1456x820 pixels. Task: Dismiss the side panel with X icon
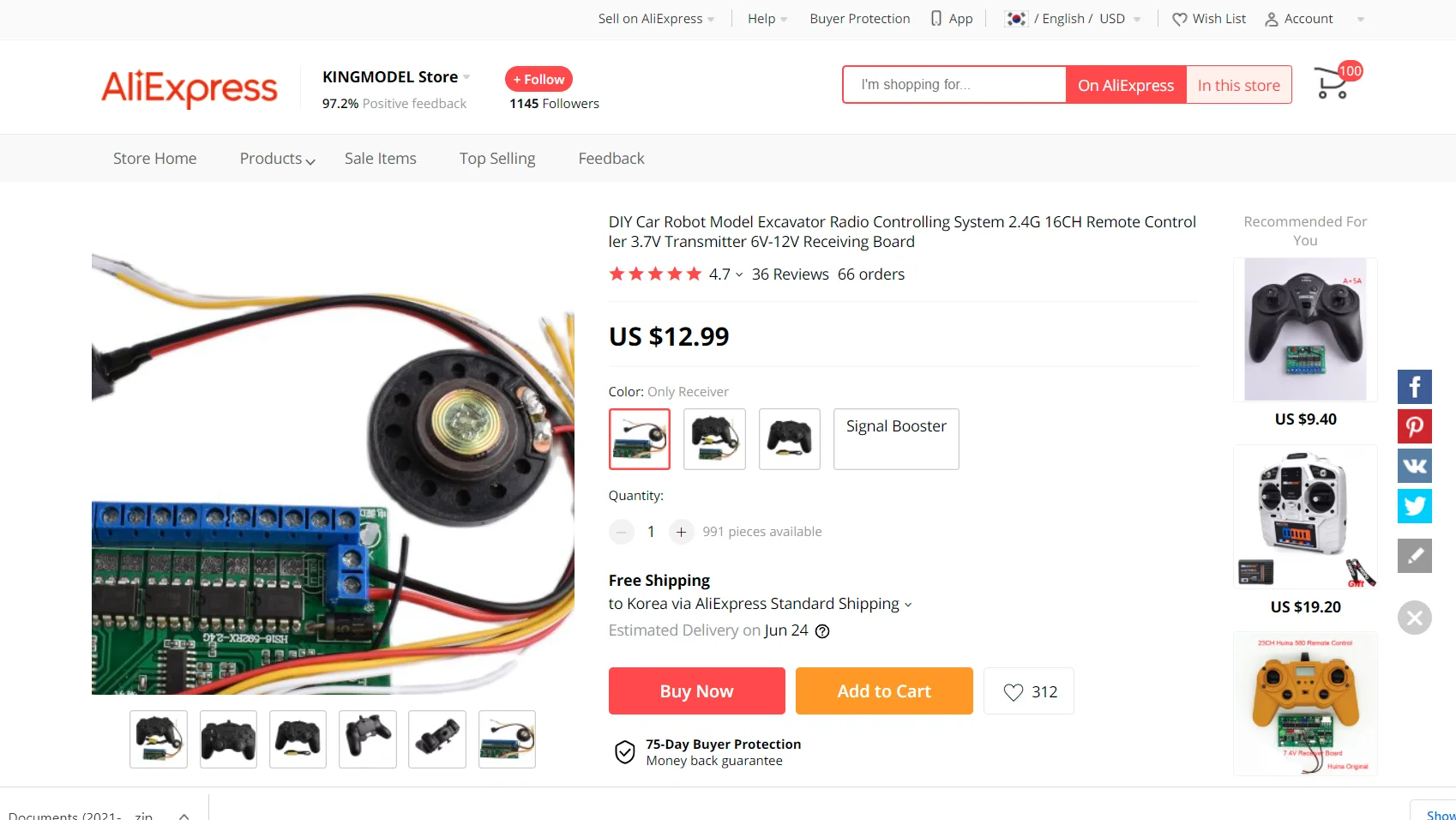[x=1414, y=618]
